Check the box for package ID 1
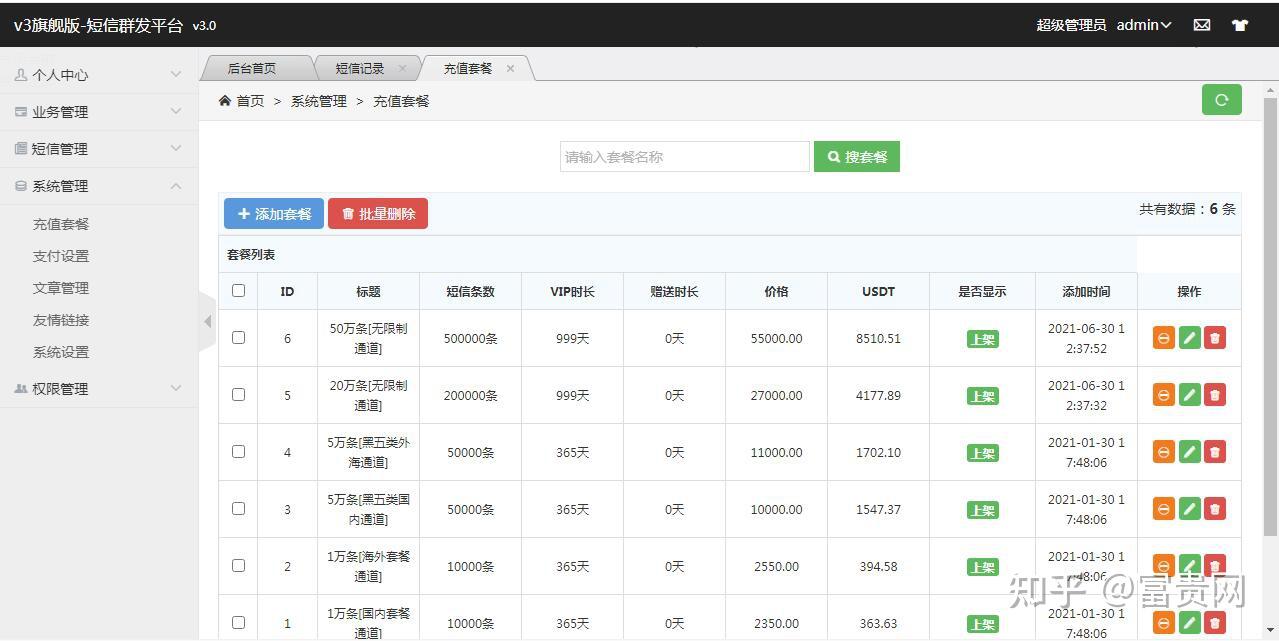 click(238, 622)
